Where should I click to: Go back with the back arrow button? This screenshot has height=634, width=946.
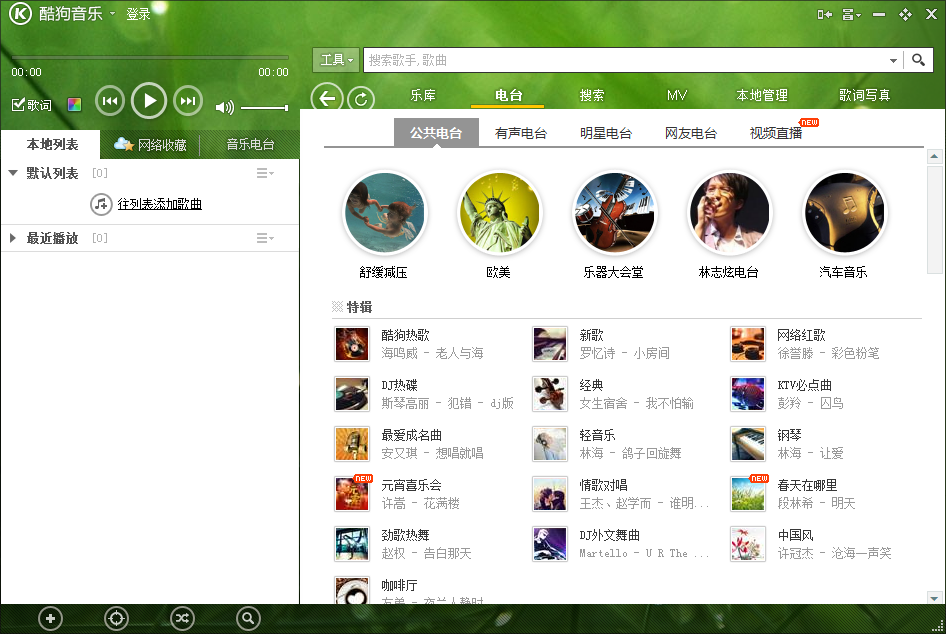click(327, 98)
